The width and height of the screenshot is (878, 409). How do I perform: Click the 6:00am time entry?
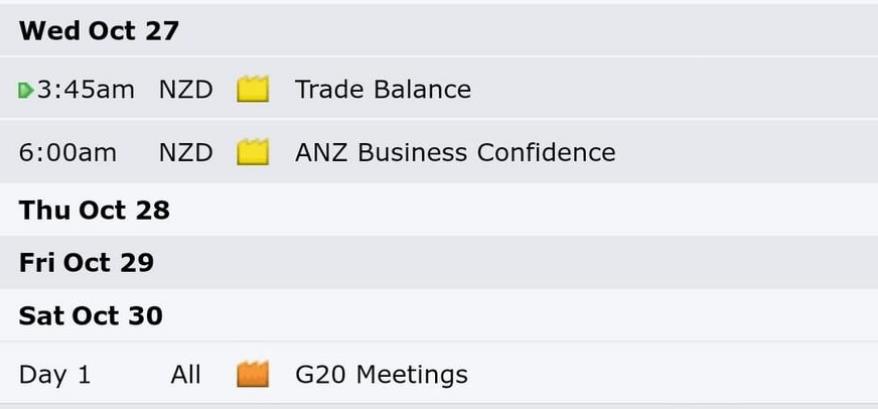coord(68,152)
